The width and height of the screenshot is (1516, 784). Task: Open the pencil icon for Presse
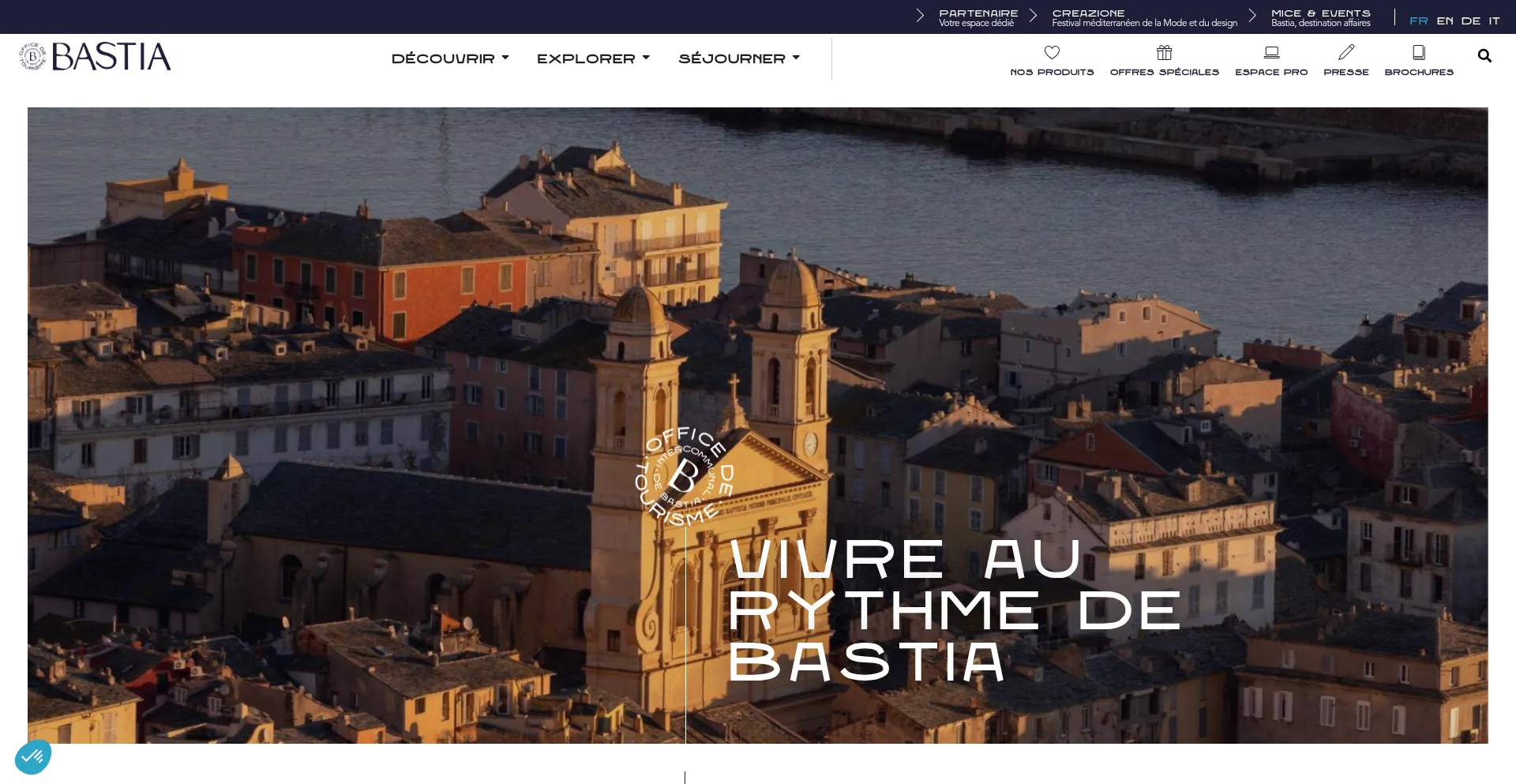pos(1346,53)
